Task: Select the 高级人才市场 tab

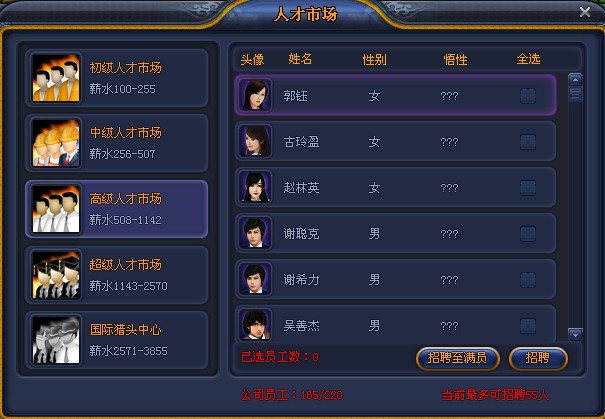Action: (117, 209)
